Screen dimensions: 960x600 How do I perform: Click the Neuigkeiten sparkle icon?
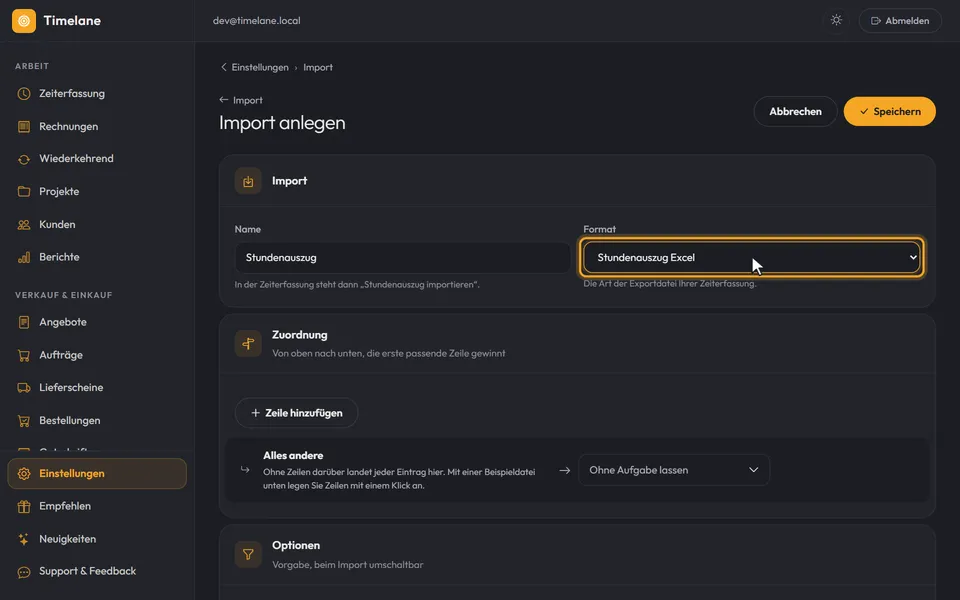tap(24, 539)
